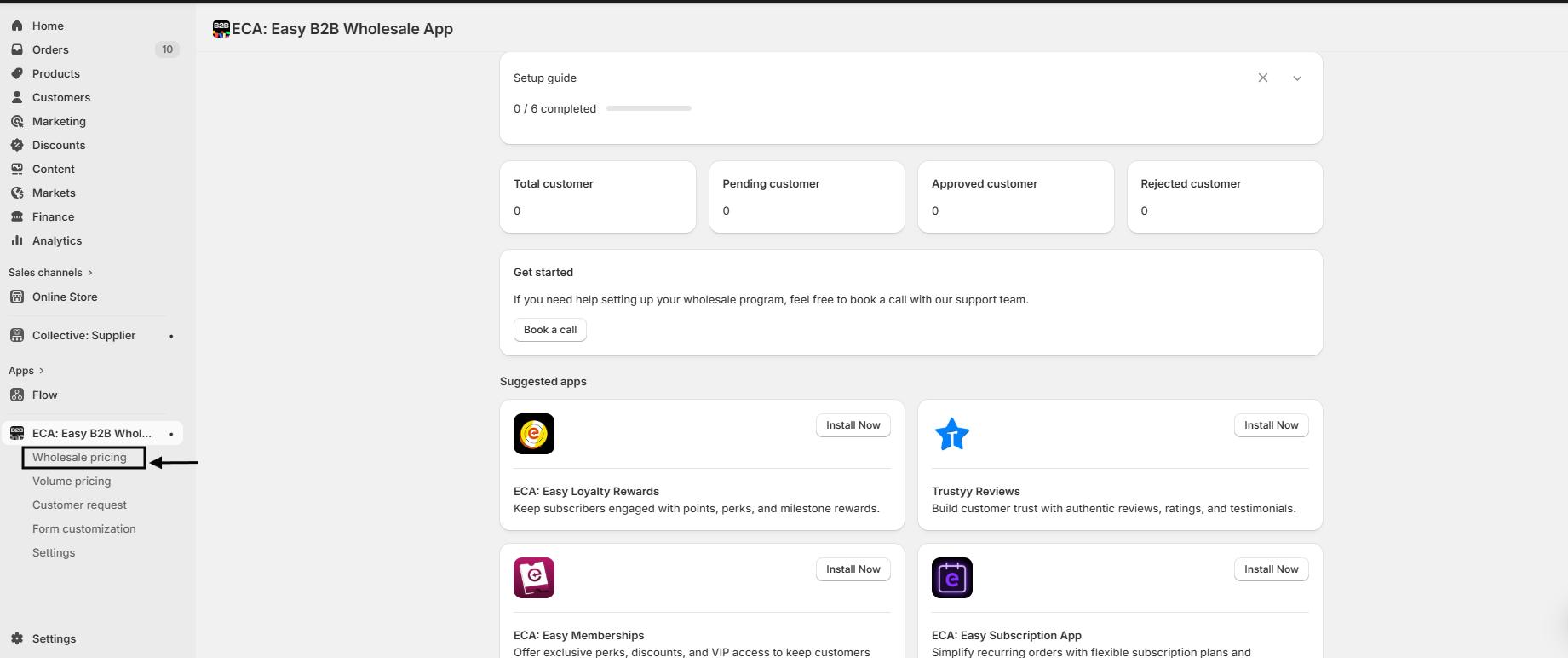The height and width of the screenshot is (658, 1568).
Task: Go to Volume pricing page
Action: [72, 482]
